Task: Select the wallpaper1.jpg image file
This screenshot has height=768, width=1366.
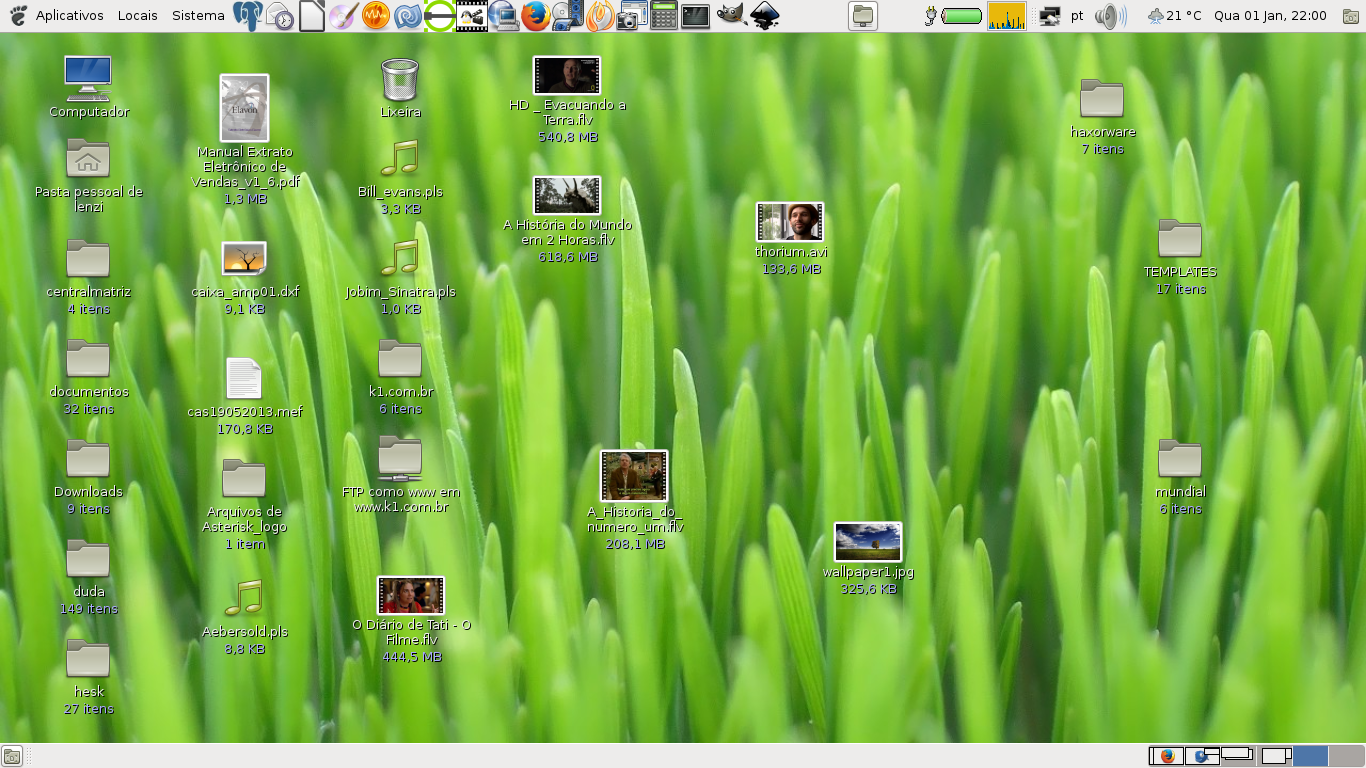Action: [x=868, y=542]
